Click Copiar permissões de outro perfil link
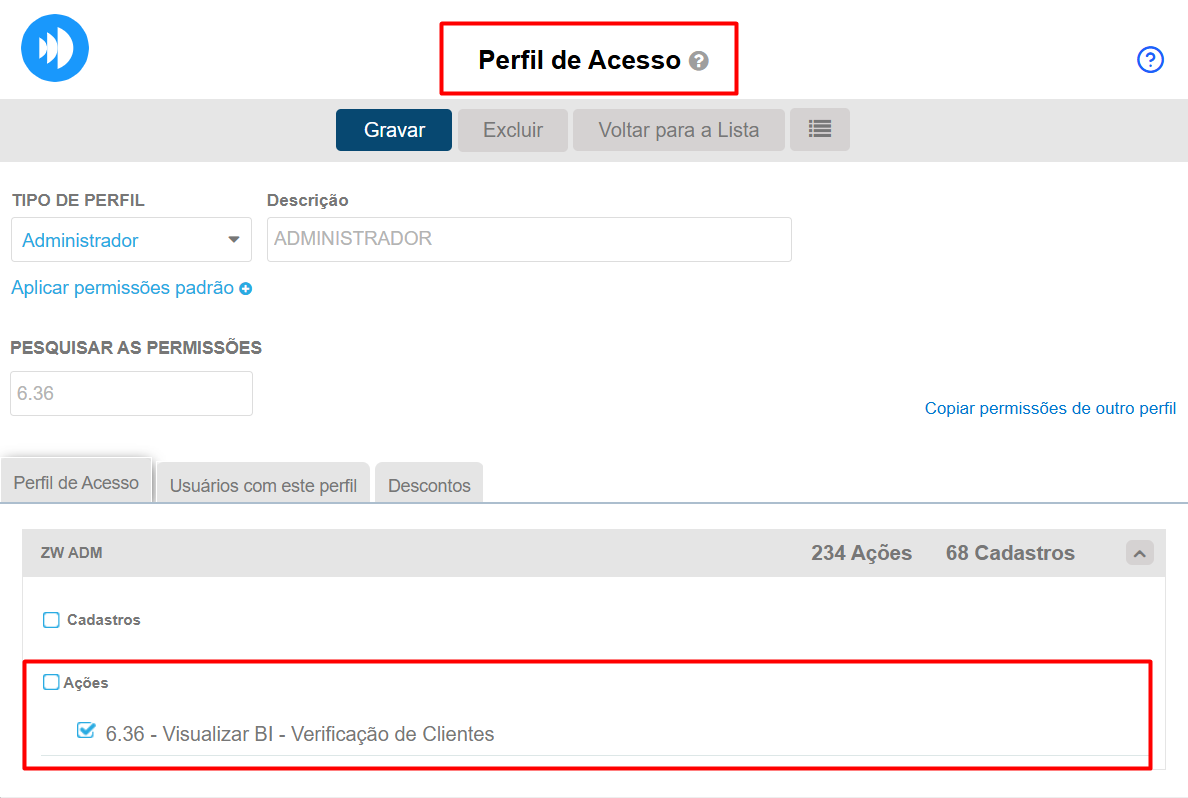This screenshot has width=1188, height=798. [1050, 408]
